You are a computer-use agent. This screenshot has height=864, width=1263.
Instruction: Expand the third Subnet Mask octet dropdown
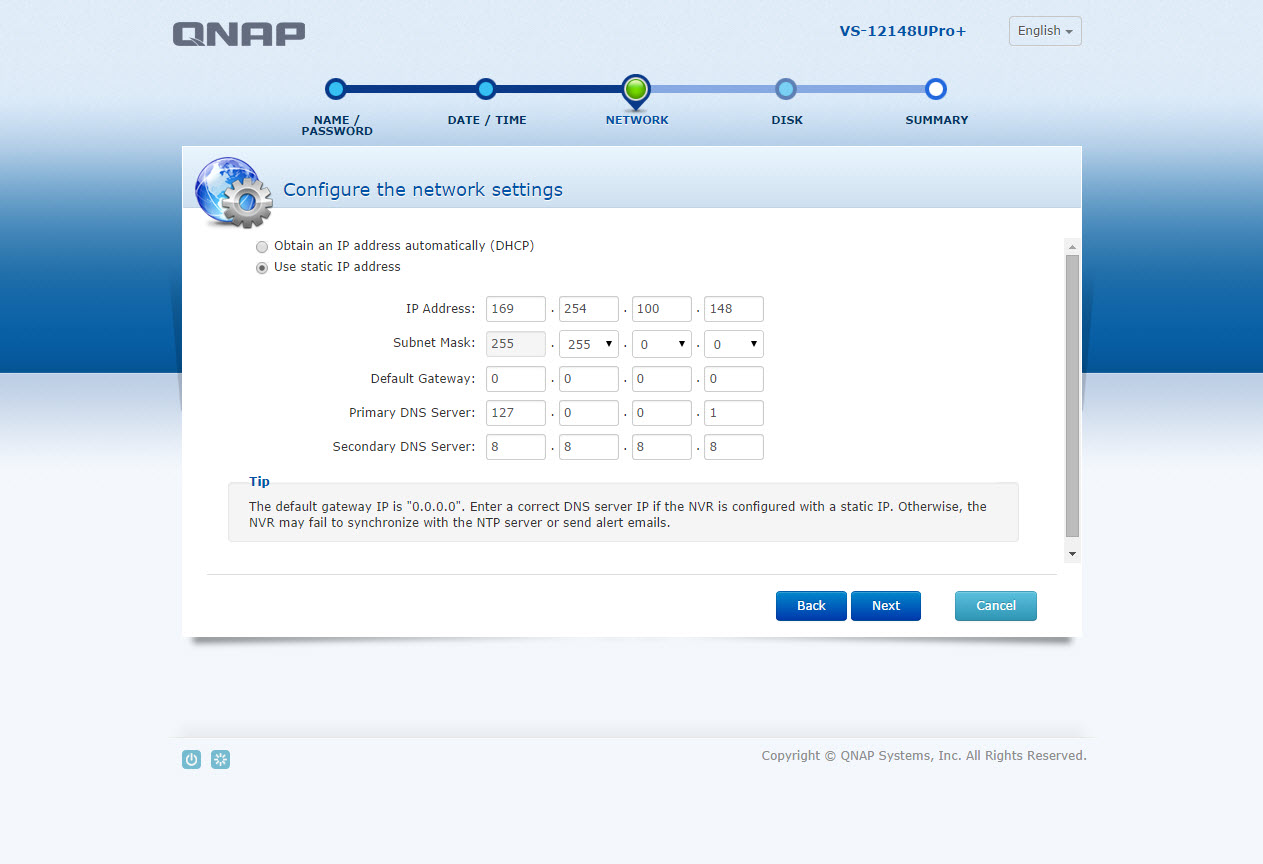click(x=662, y=344)
